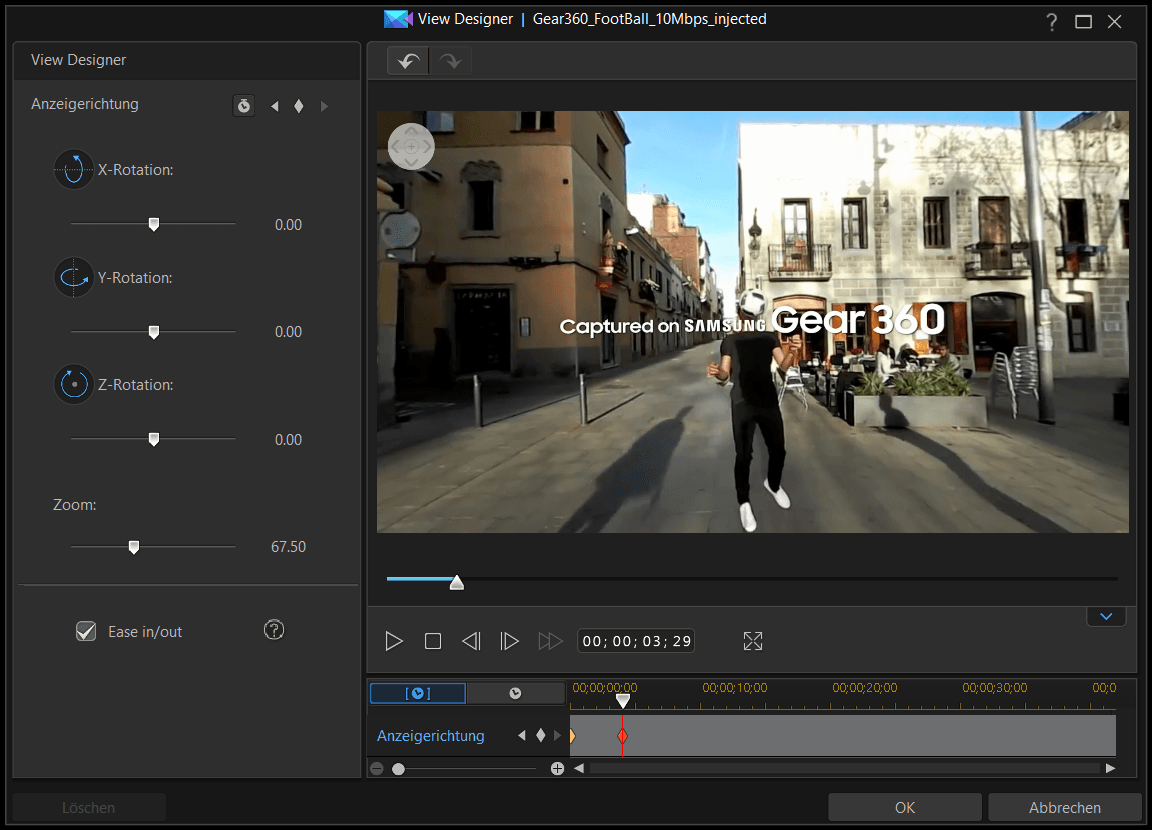1152x830 pixels.
Task: Go to next keyframe in left panel
Action: [324, 107]
